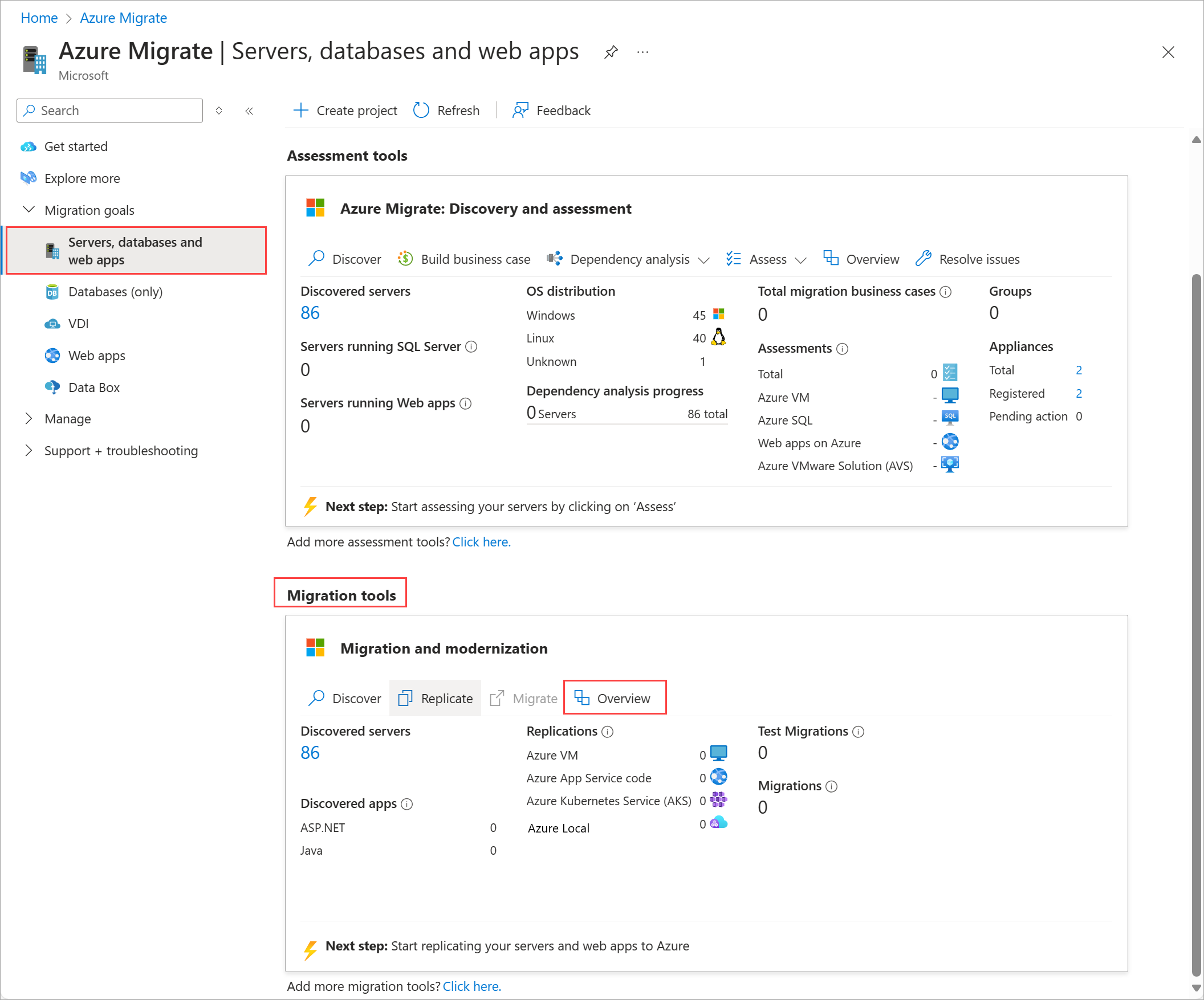1204x1000 pixels.
Task: Collapse the Migration goals section
Action: pos(29,210)
